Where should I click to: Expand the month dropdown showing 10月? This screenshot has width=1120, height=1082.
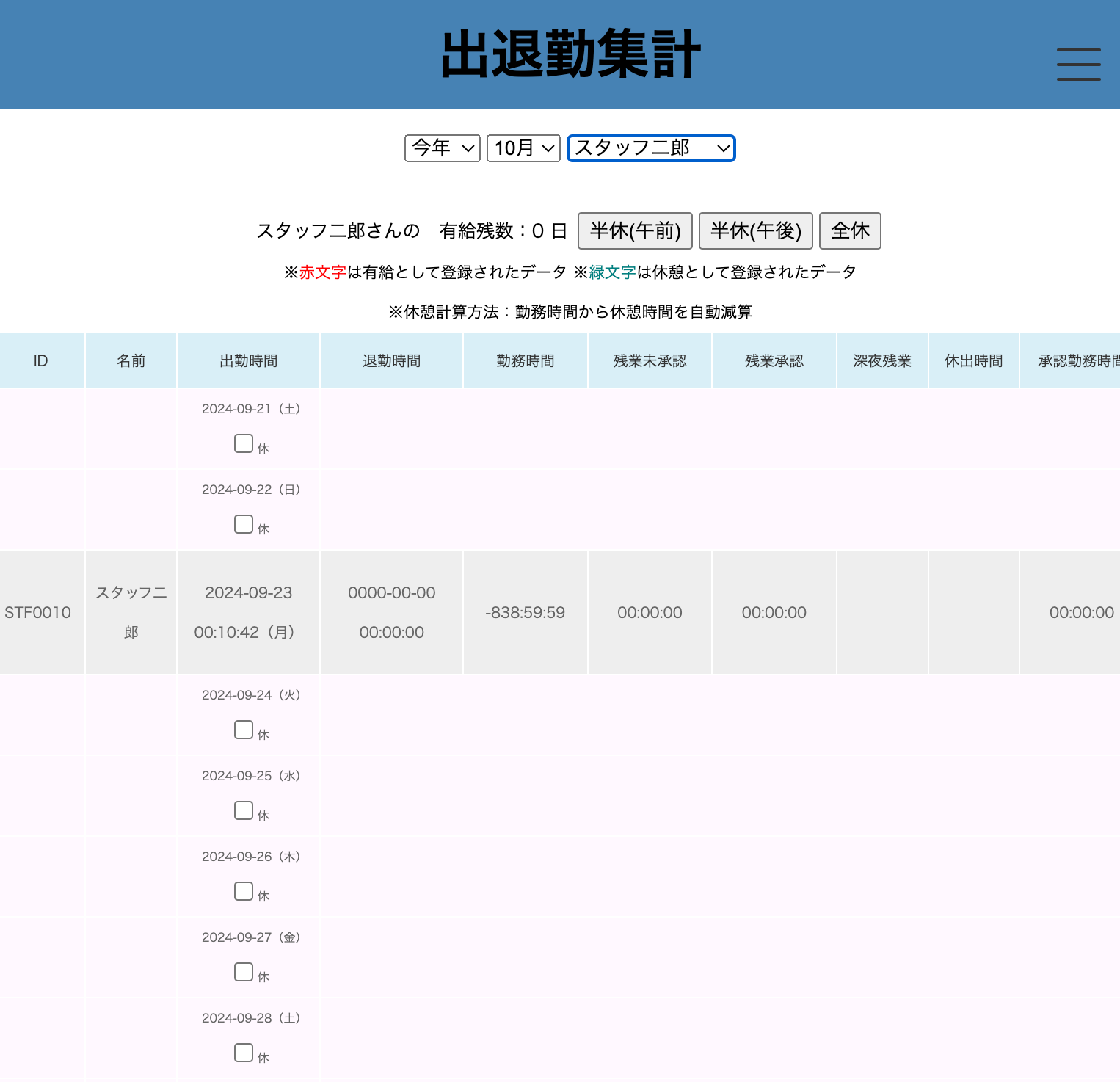click(523, 148)
